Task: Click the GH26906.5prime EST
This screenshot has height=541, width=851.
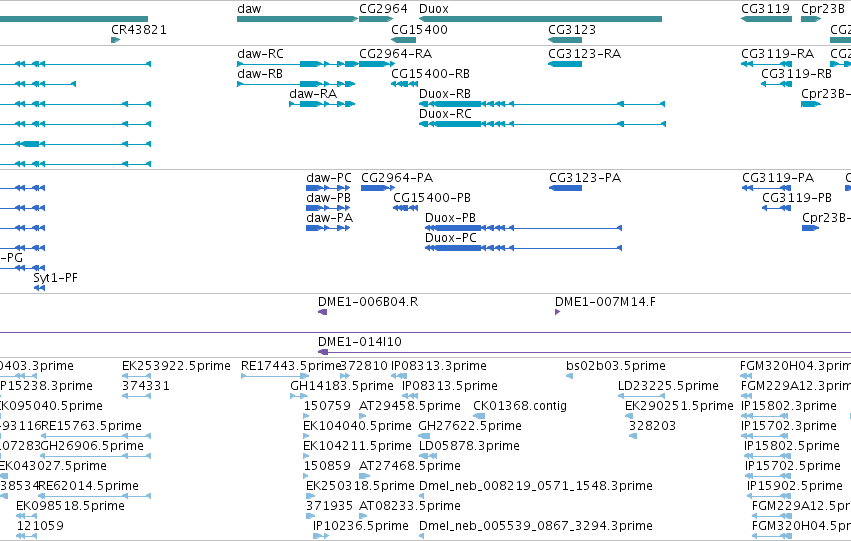Action: (96, 456)
